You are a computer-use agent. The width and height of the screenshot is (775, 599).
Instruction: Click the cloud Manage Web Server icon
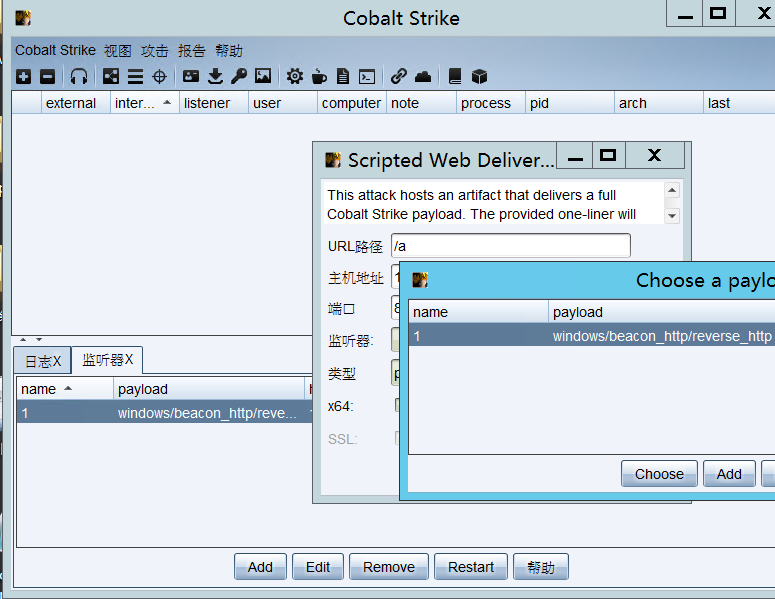423,76
